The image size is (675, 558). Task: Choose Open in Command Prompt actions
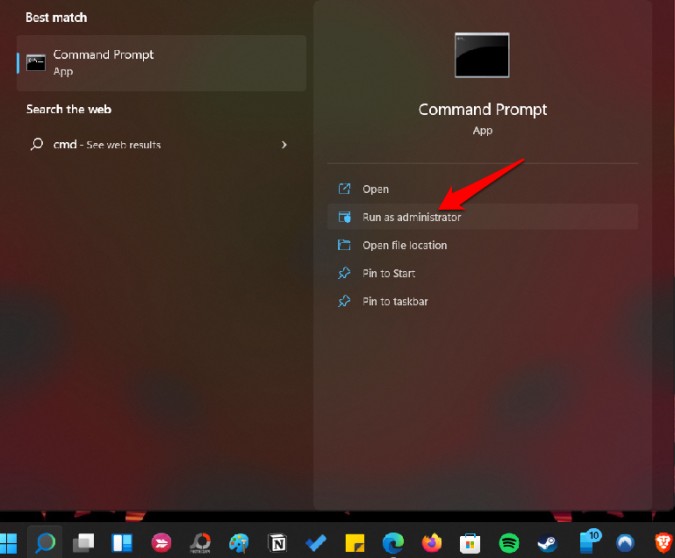pyautogui.click(x=482, y=189)
